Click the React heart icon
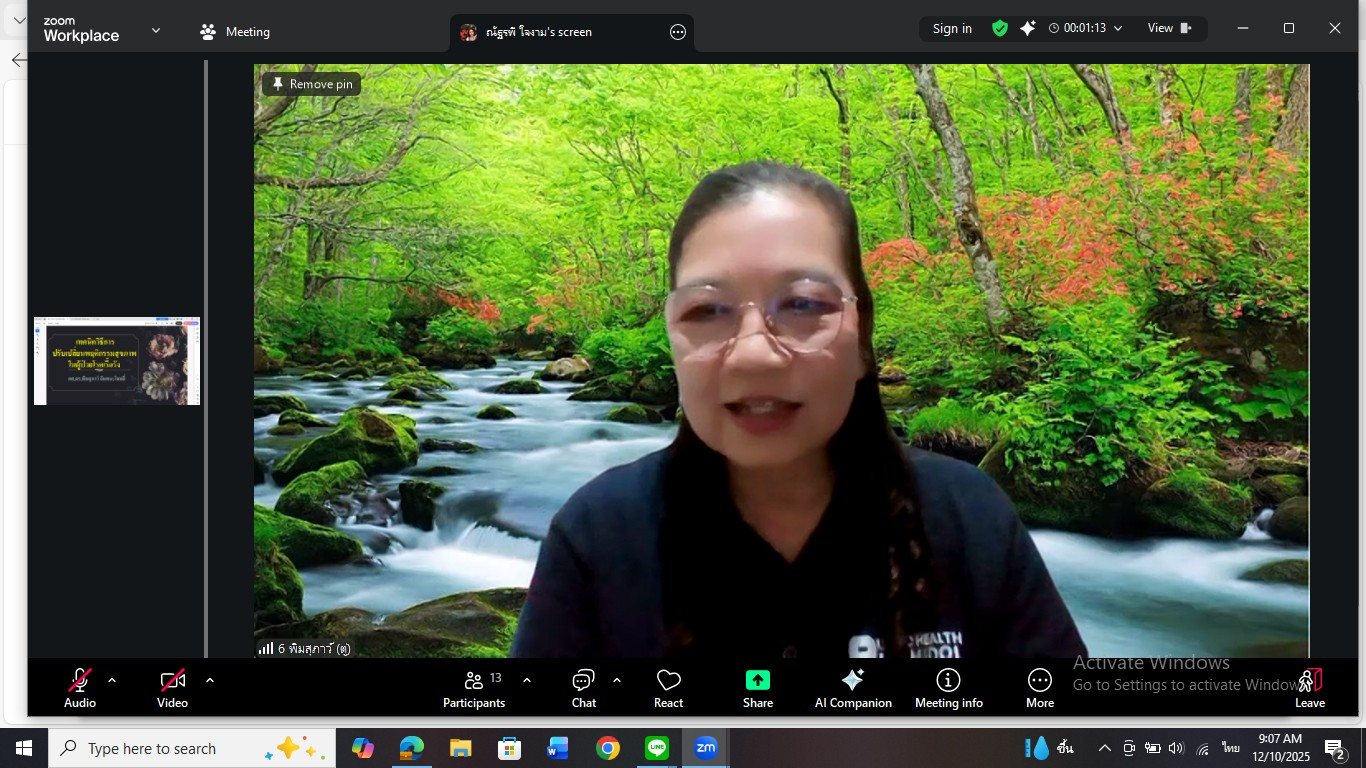This screenshot has height=768, width=1366. pyautogui.click(x=668, y=688)
